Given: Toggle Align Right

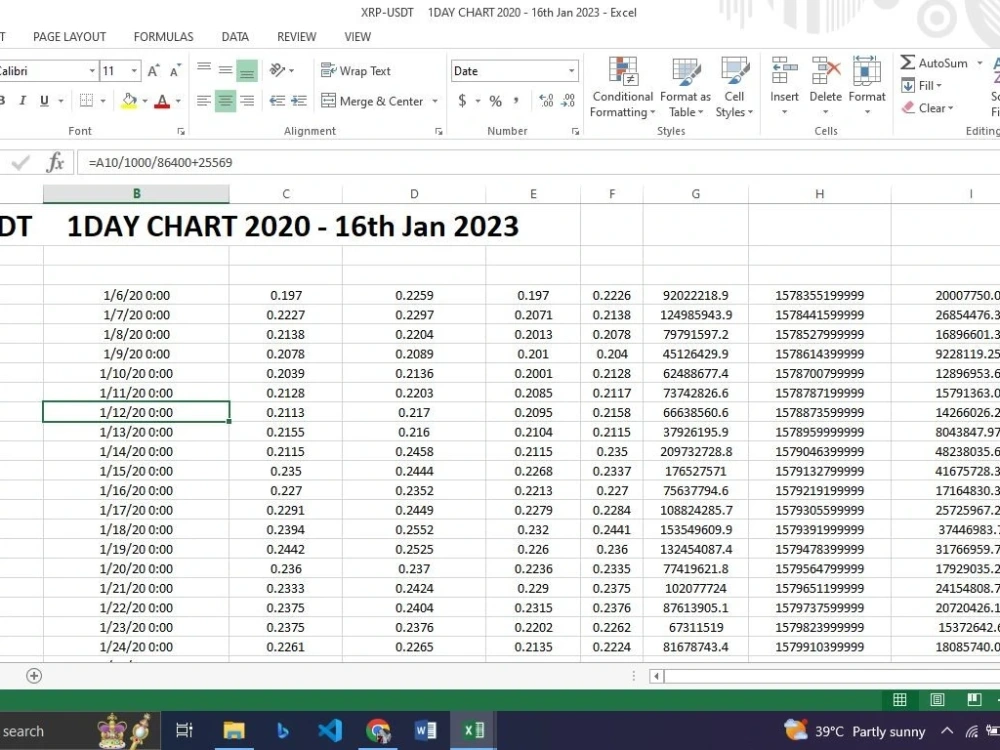Looking at the screenshot, I should point(247,101).
